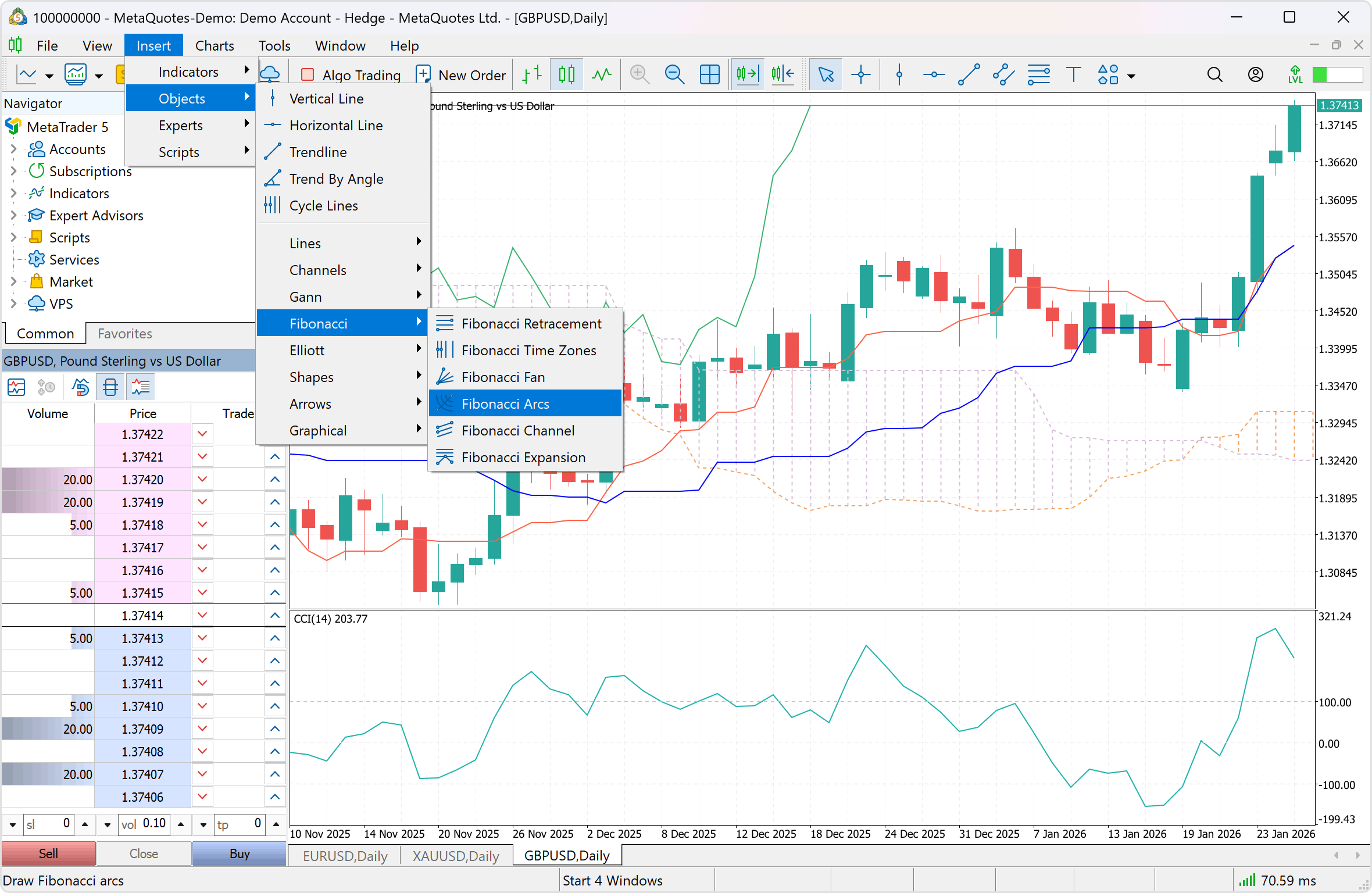Click the equidistant channel draw tool
Viewport: 1372px width, 893px height.
click(x=1003, y=75)
